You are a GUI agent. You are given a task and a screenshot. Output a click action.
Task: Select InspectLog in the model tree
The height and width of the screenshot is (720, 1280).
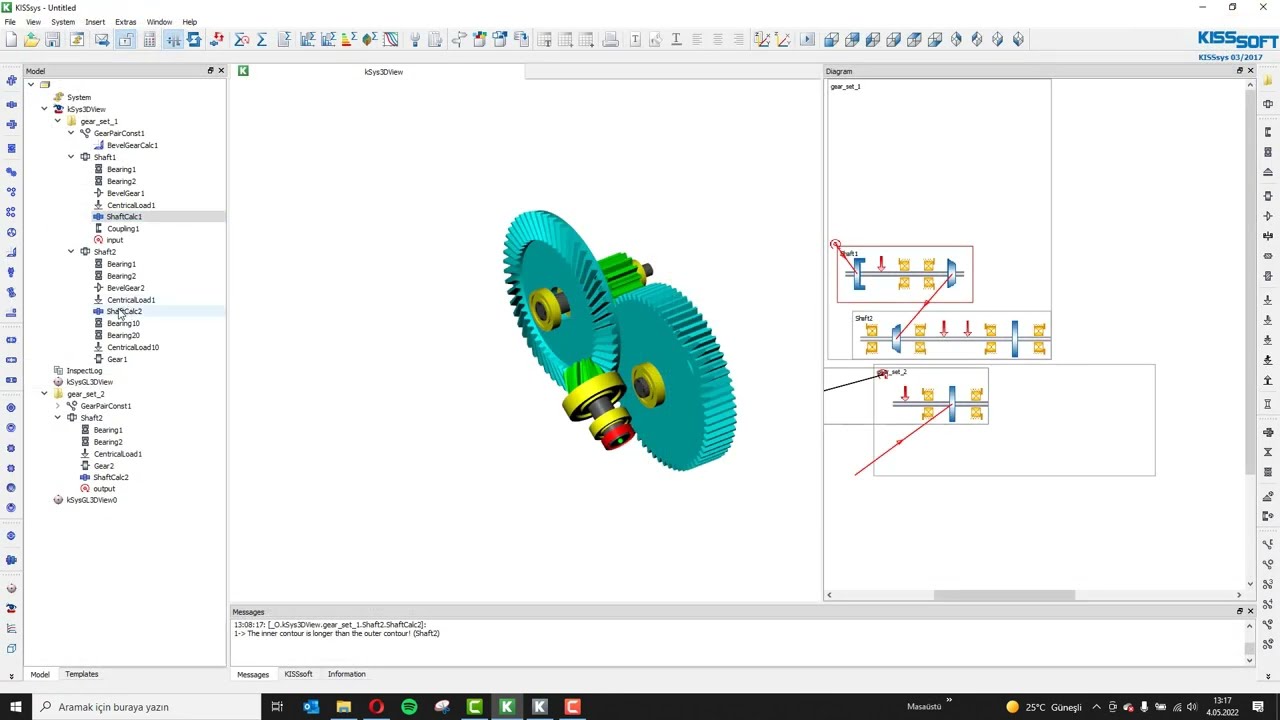(x=84, y=371)
